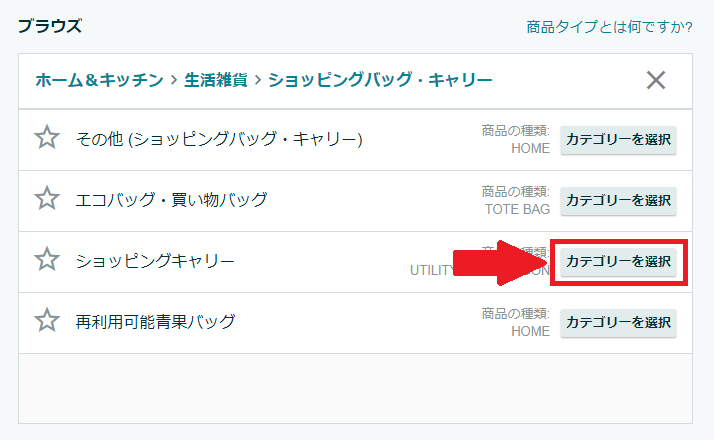
Task: Click the TOTE BAG product type label
Action: pos(517,209)
